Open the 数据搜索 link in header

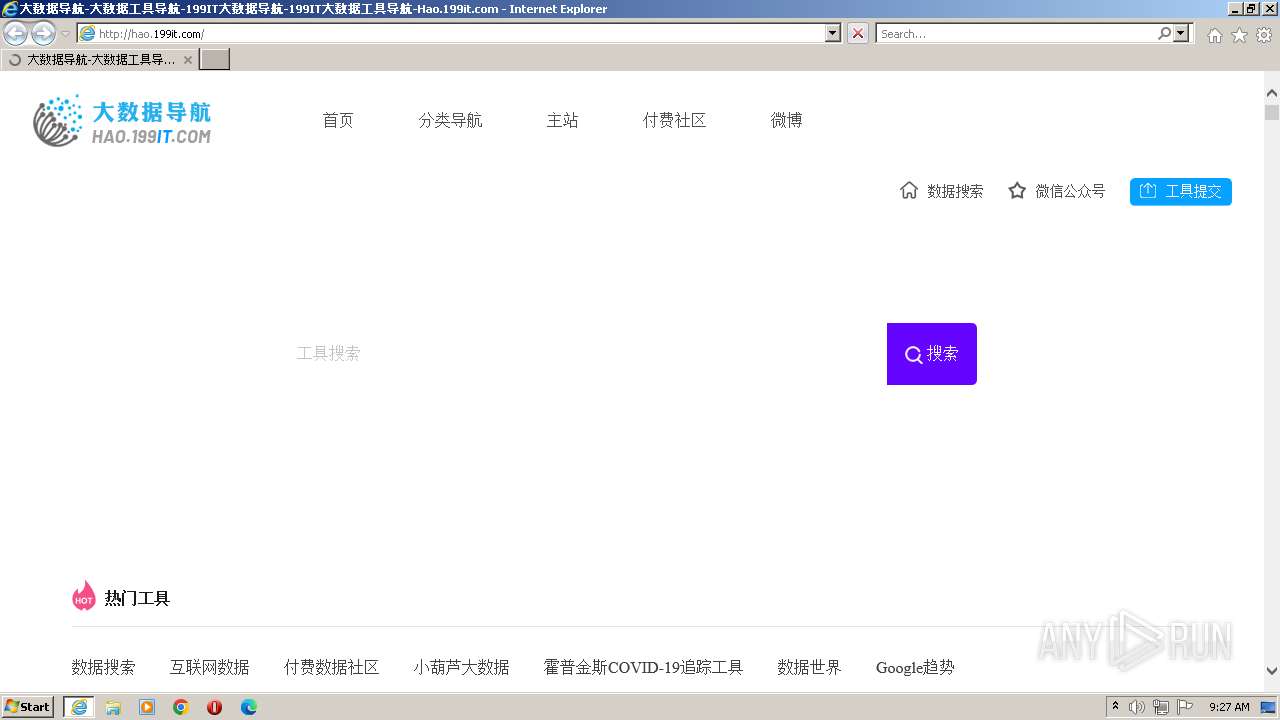point(955,191)
